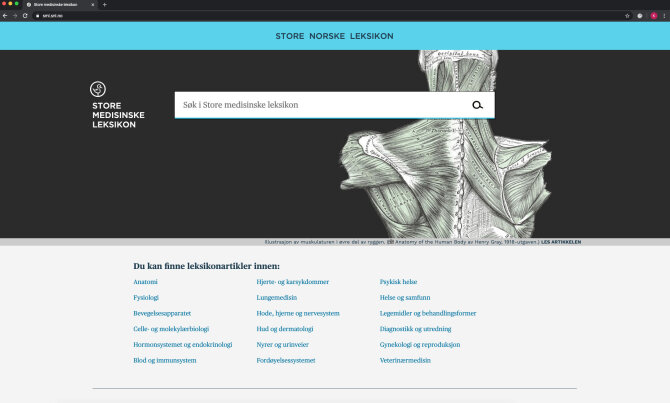Go back with the browser back arrow
The height and width of the screenshot is (403, 670).
[5, 16]
